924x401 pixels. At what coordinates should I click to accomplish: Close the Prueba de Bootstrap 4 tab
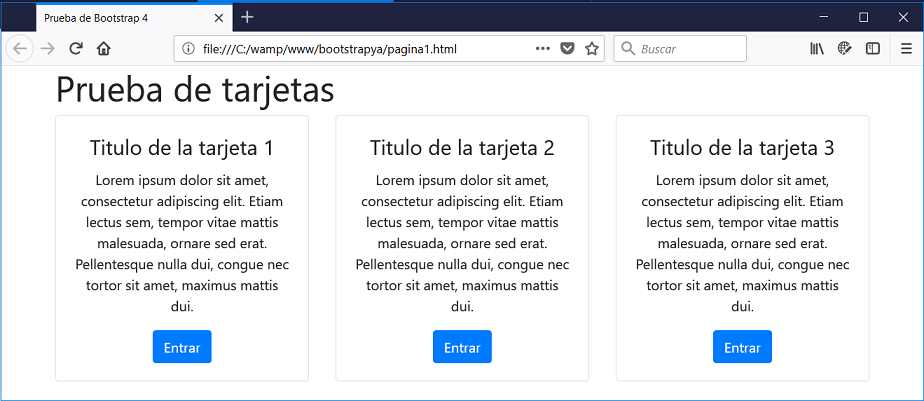219,18
